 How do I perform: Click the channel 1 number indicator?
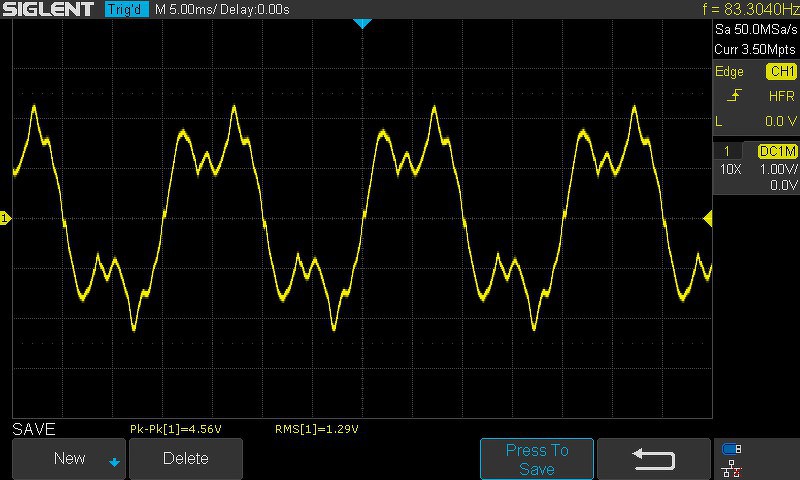click(x=727, y=151)
